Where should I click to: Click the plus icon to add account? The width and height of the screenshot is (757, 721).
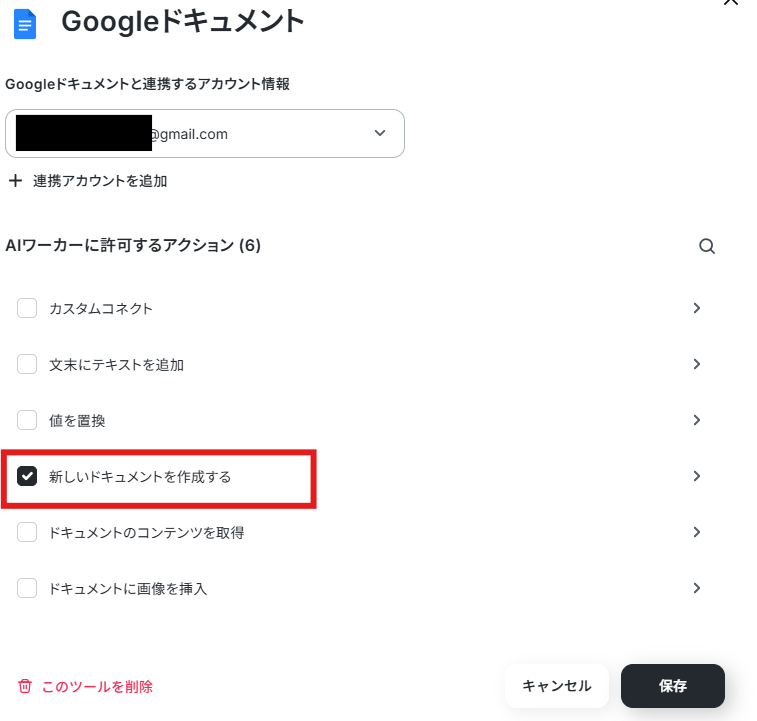point(15,181)
